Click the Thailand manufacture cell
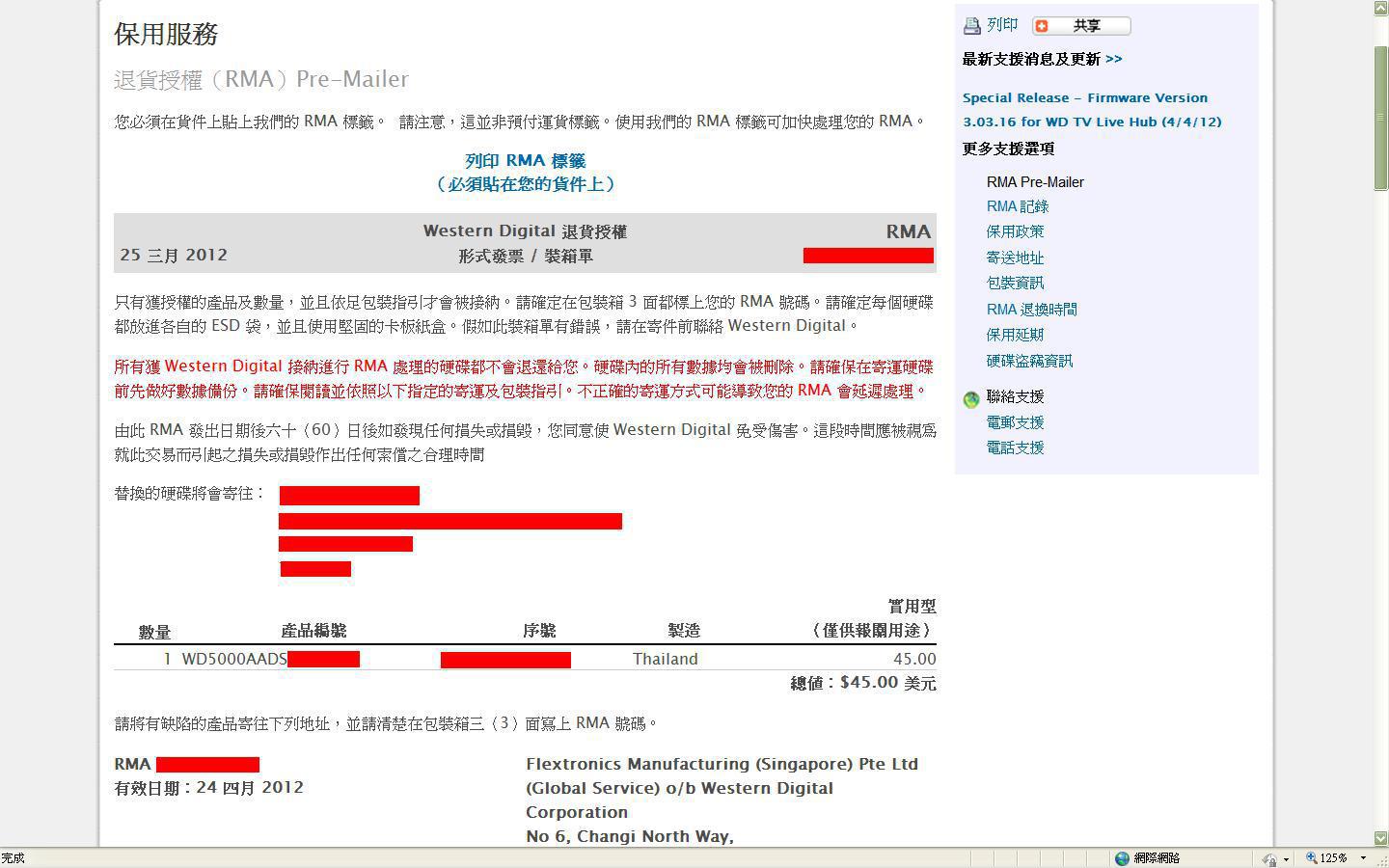 (666, 659)
